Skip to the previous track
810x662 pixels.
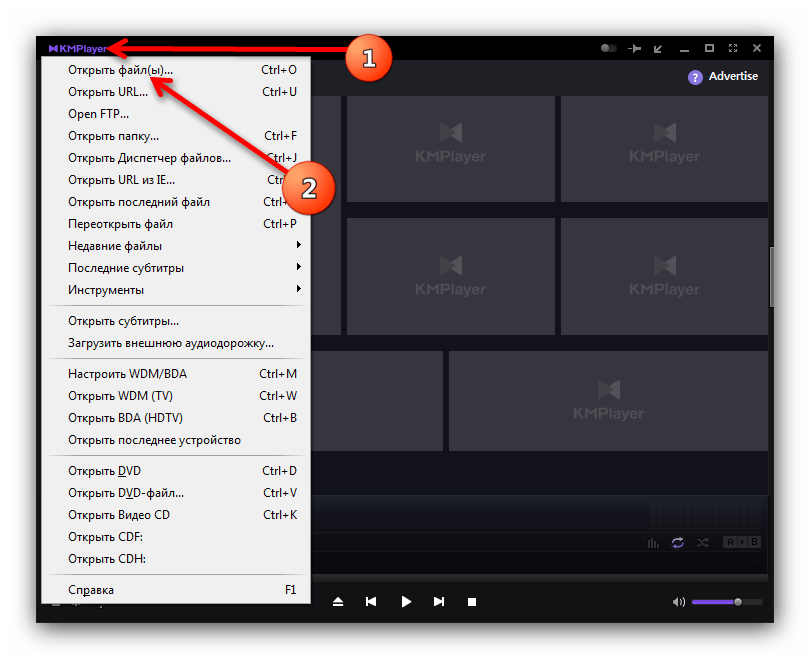point(371,602)
